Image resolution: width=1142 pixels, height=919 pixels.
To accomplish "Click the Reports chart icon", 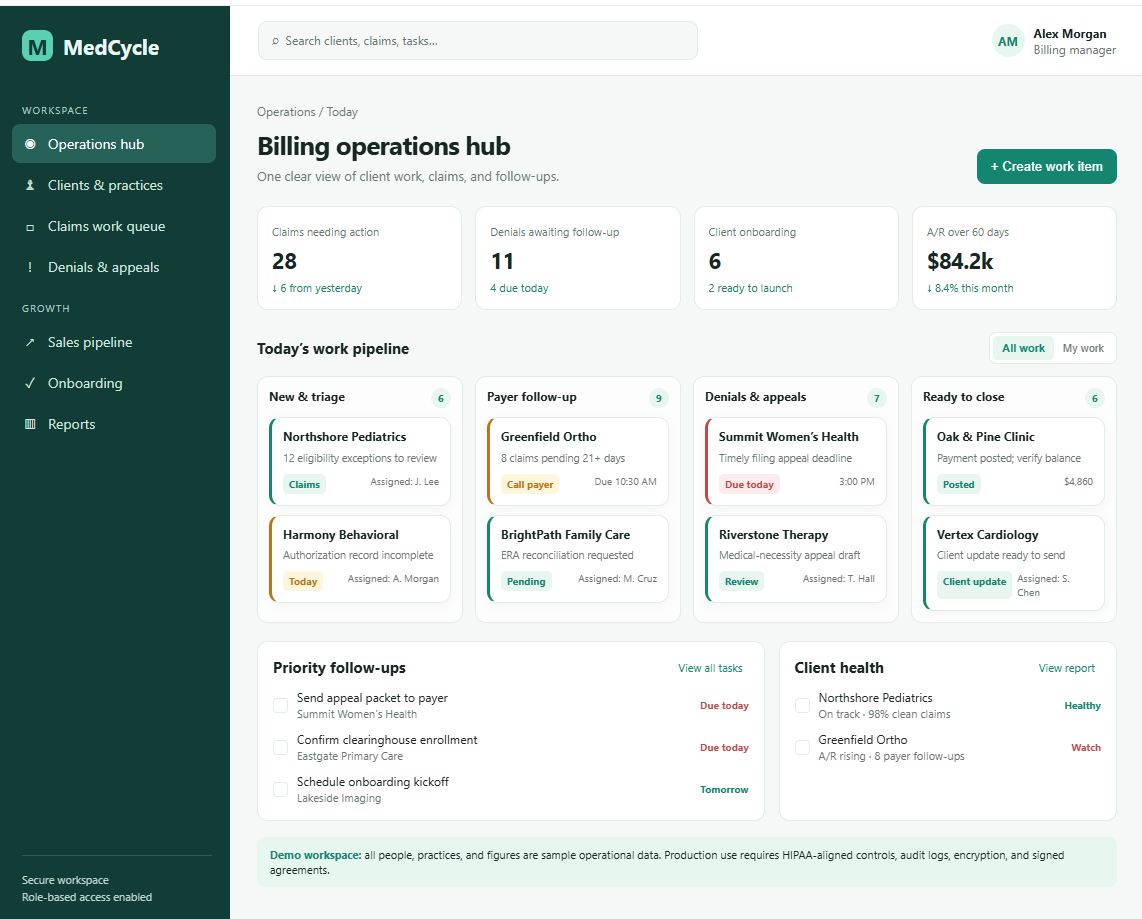I will [x=30, y=424].
